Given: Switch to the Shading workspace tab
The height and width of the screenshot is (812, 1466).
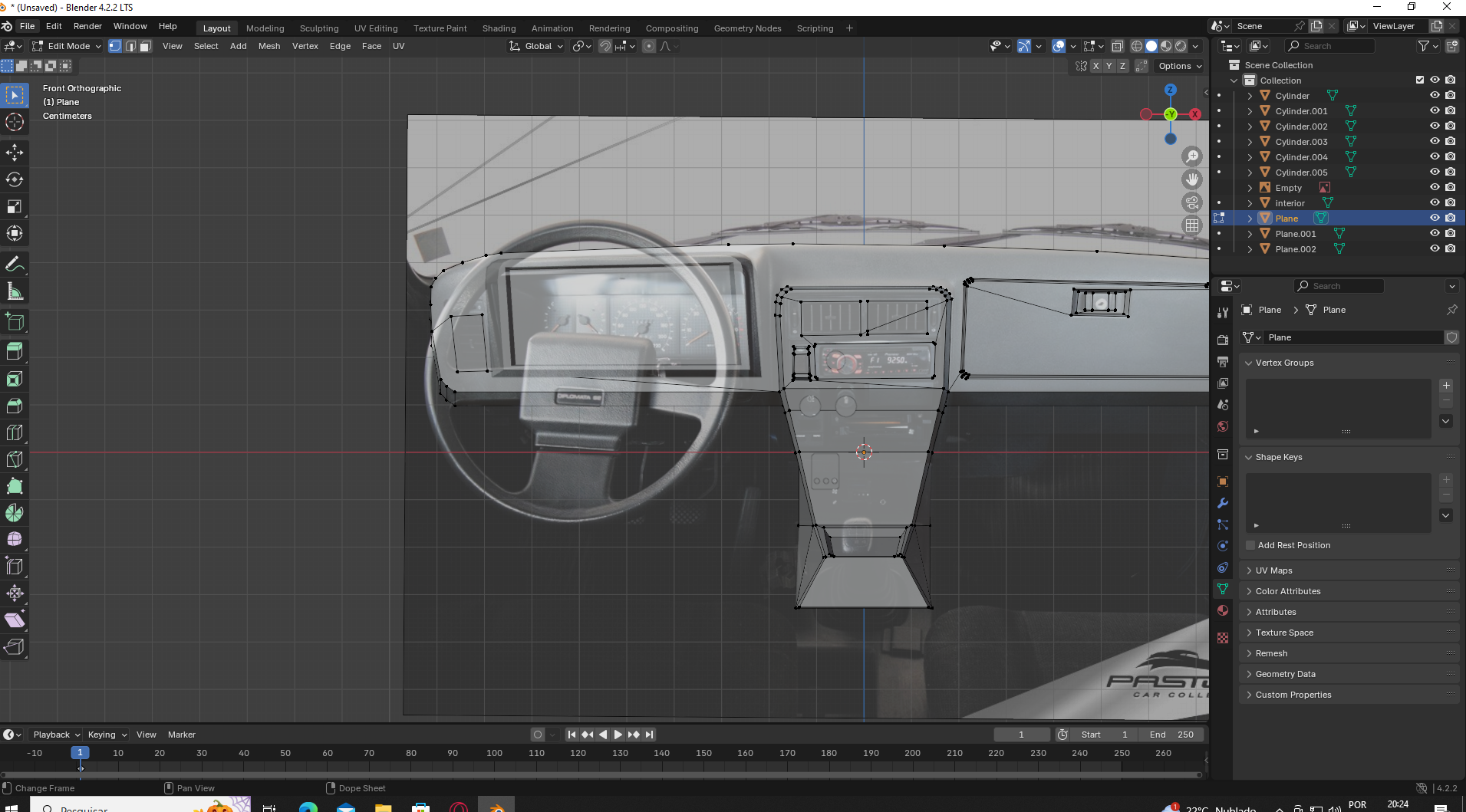Looking at the screenshot, I should pyautogui.click(x=499, y=28).
